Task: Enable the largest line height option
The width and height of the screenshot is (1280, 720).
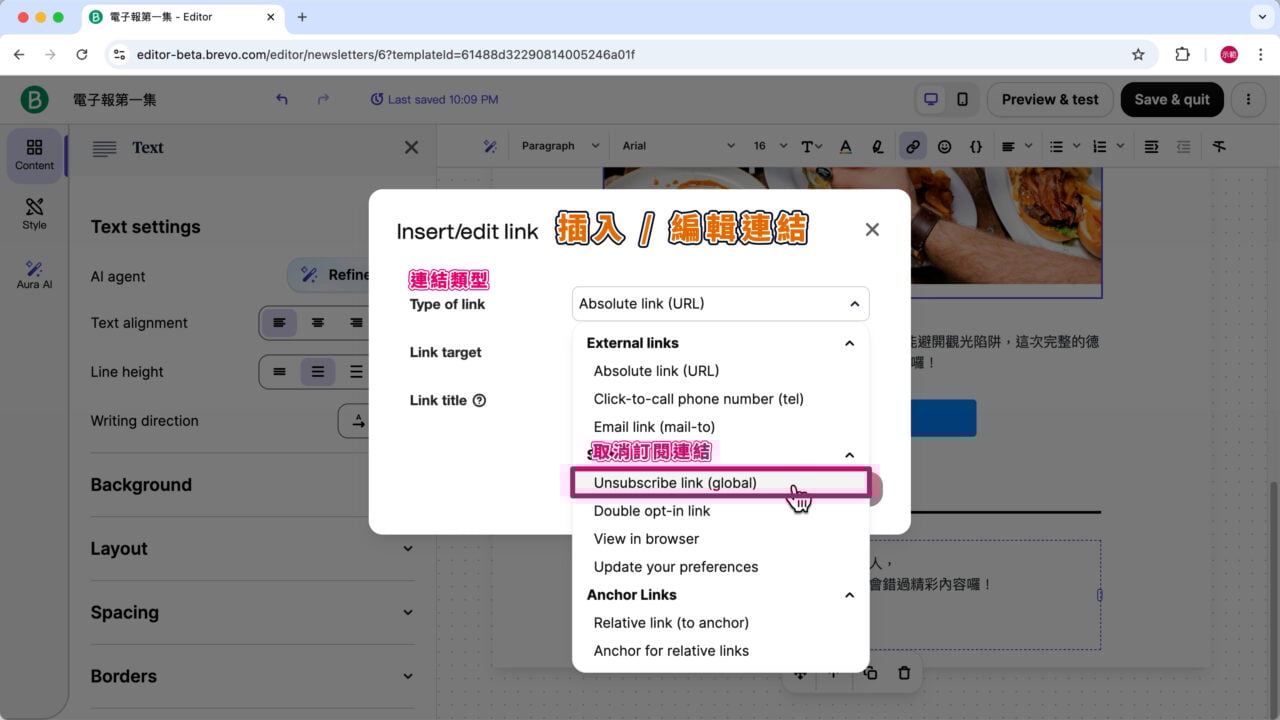Action: [x=357, y=371]
